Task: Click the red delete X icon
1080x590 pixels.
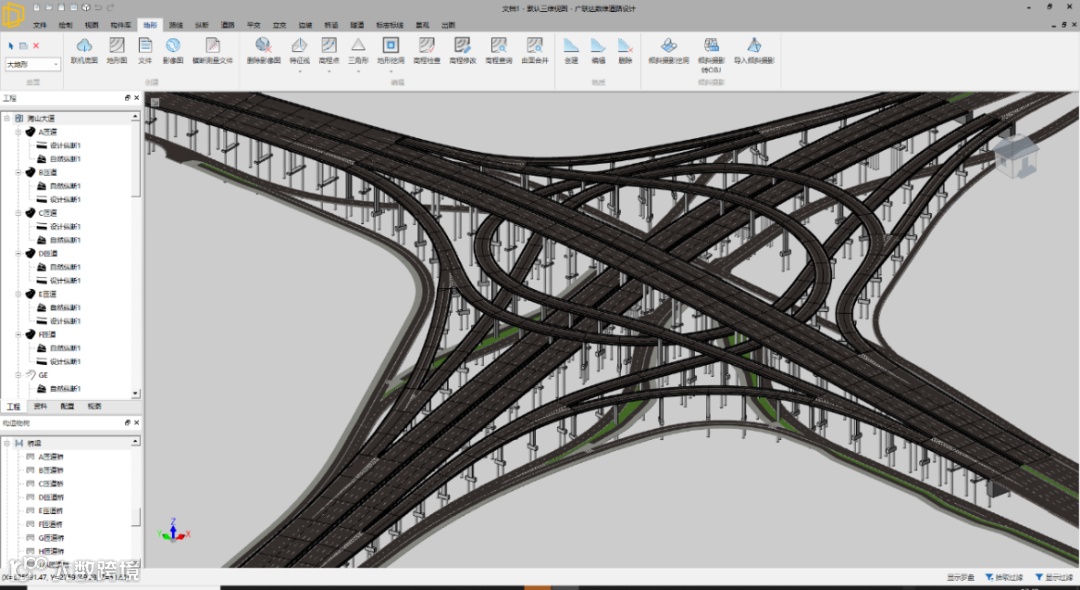Action: pyautogui.click(x=36, y=46)
